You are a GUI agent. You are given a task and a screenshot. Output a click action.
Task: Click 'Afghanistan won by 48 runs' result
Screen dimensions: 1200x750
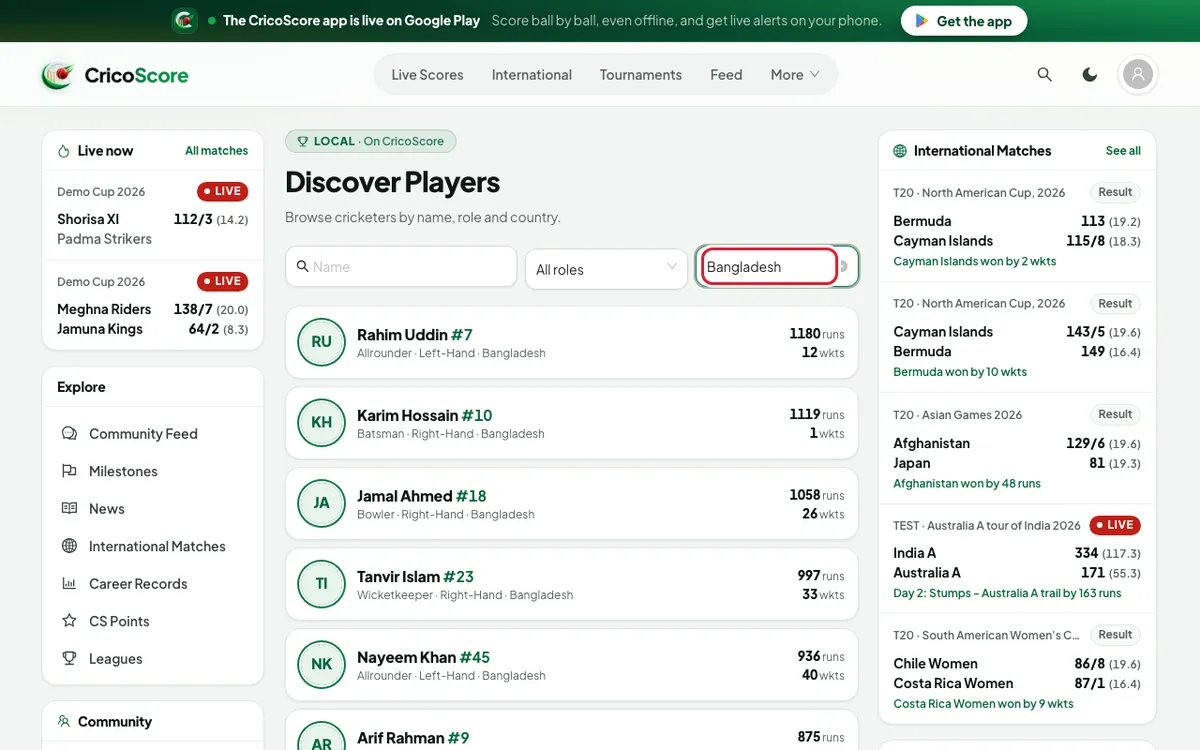[967, 483]
